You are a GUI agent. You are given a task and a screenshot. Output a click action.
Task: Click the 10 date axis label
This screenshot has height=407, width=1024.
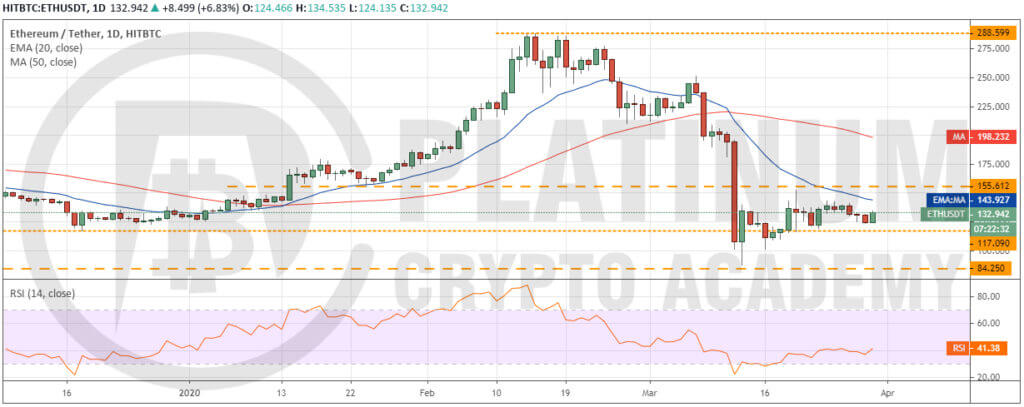pos(496,395)
